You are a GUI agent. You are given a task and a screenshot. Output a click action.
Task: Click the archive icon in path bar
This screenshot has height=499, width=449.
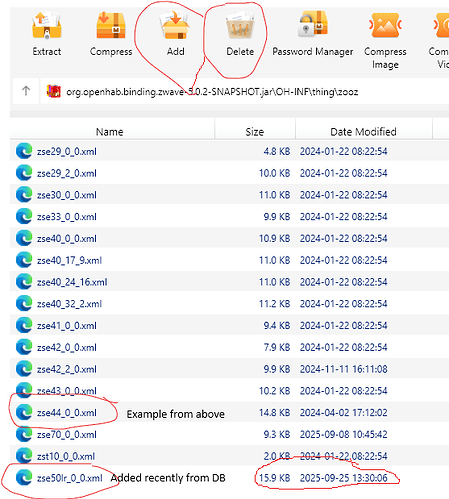click(x=54, y=91)
